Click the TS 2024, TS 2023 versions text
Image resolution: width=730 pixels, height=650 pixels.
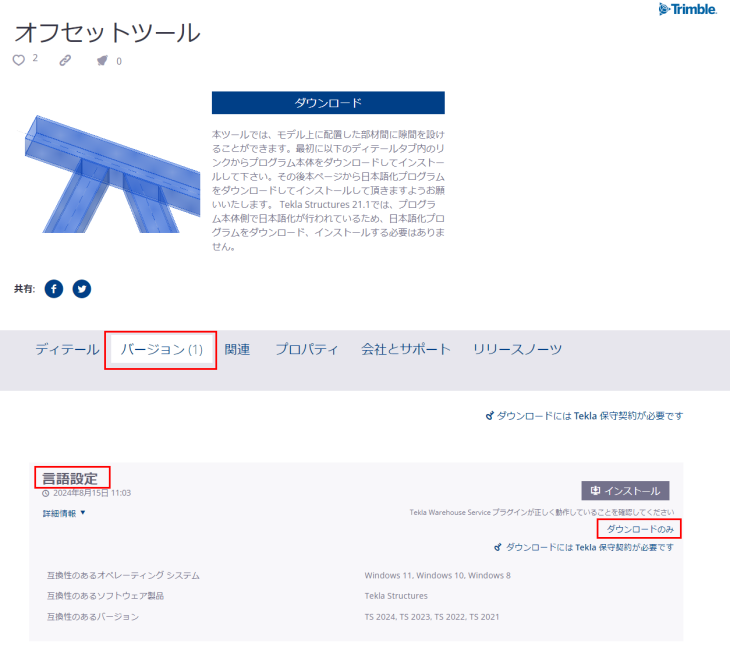pos(432,617)
